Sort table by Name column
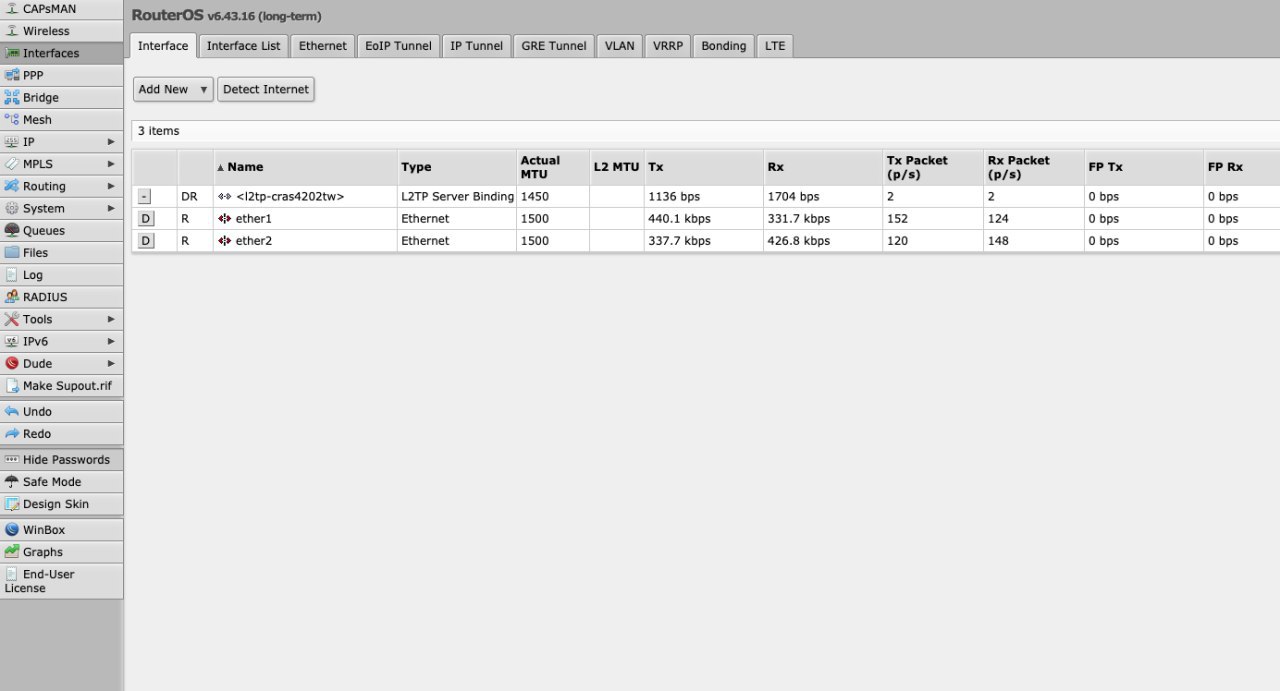This screenshot has width=1280, height=691. (305, 167)
